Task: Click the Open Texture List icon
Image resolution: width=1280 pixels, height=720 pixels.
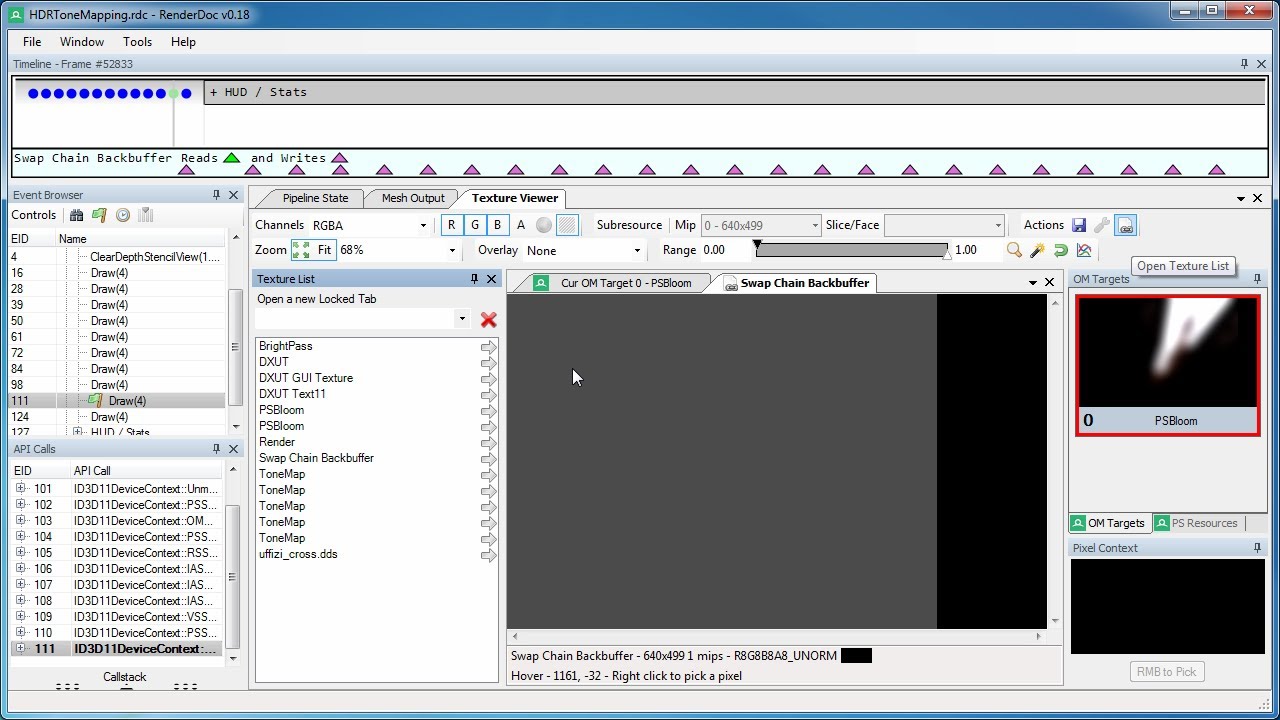Action: click(x=1126, y=225)
